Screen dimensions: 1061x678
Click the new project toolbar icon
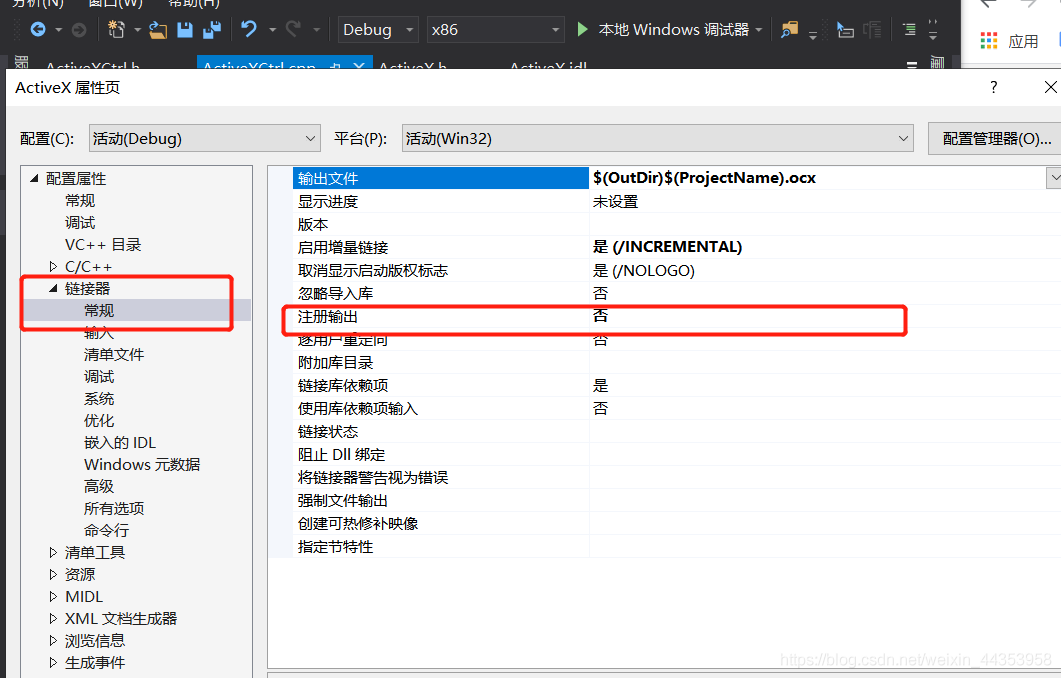[116, 30]
